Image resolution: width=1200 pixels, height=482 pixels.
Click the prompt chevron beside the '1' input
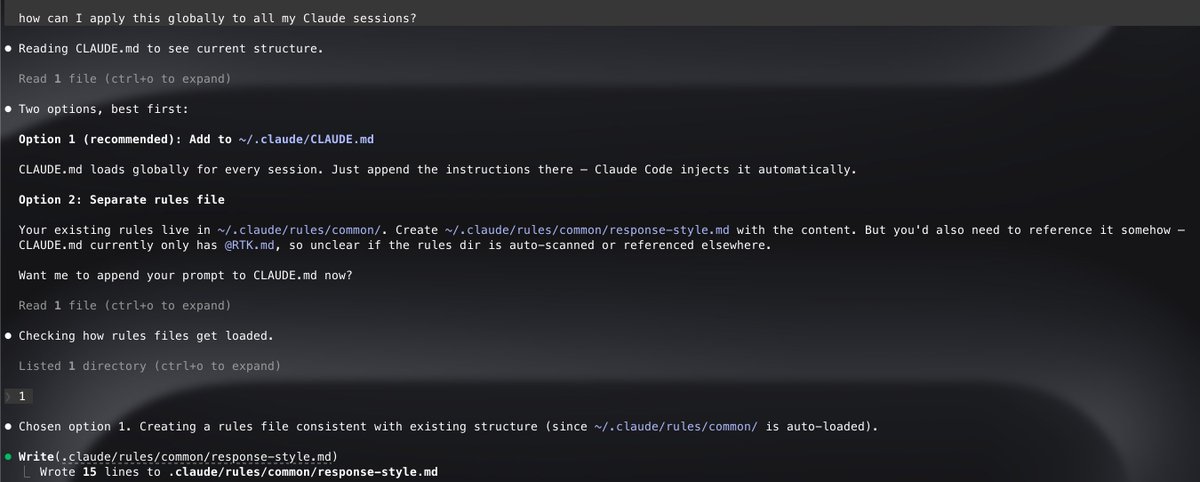click(7, 397)
